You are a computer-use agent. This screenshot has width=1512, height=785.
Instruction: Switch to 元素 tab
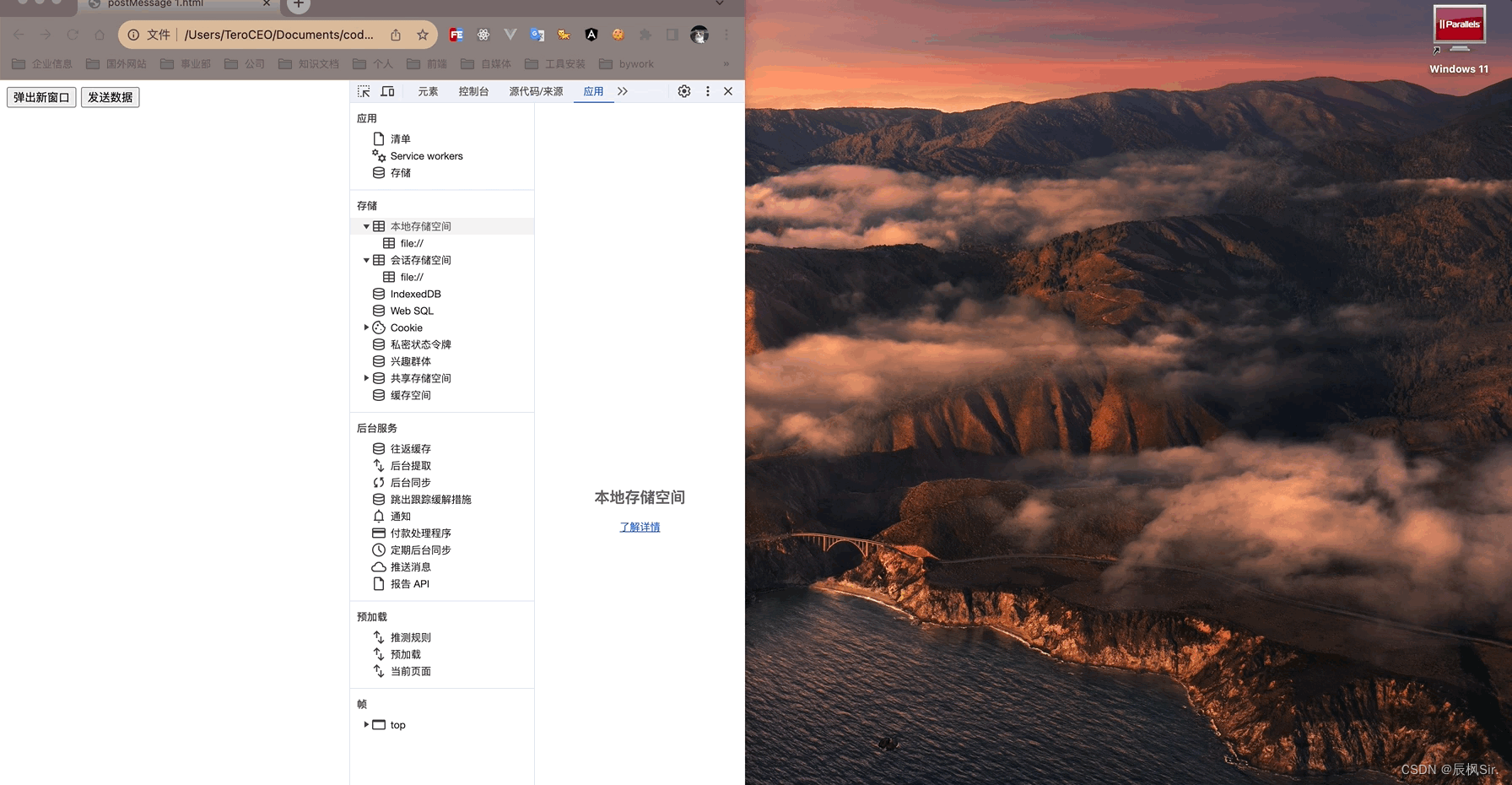point(428,91)
